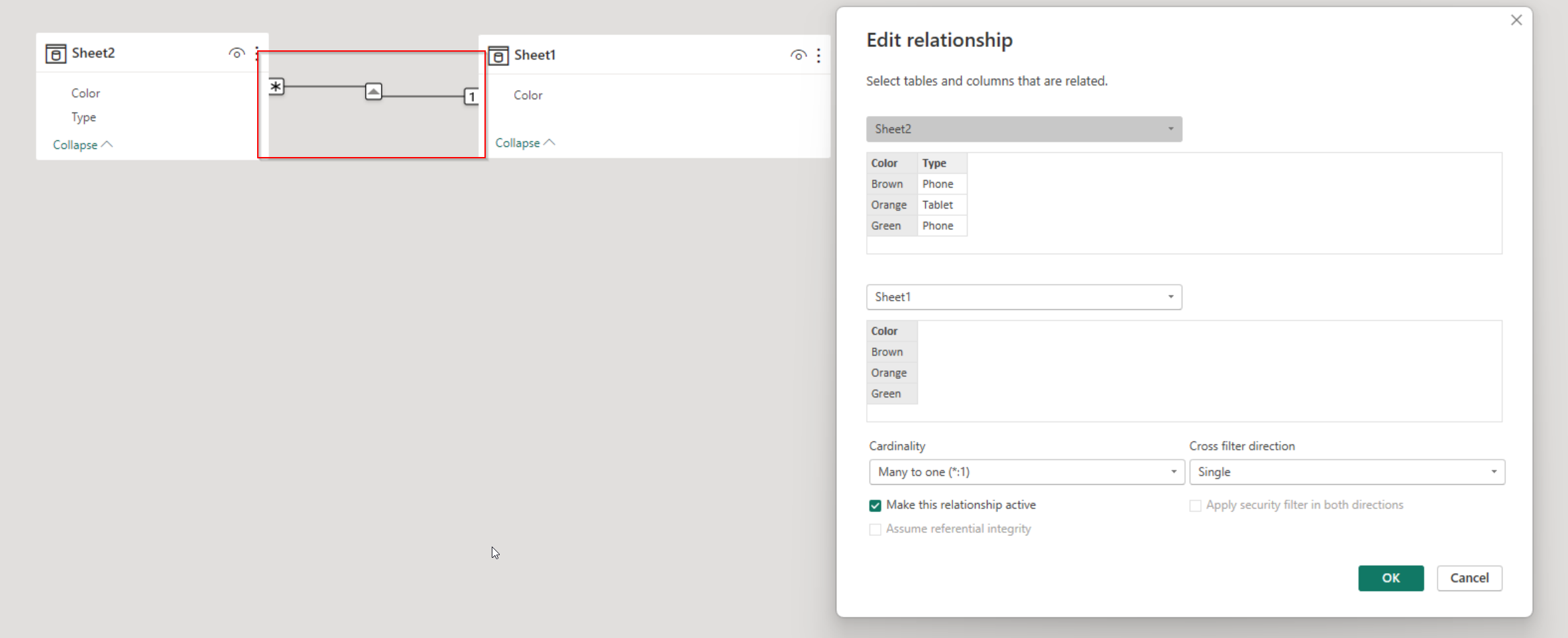
Task: Collapse the Sheet1 table card
Action: [526, 142]
